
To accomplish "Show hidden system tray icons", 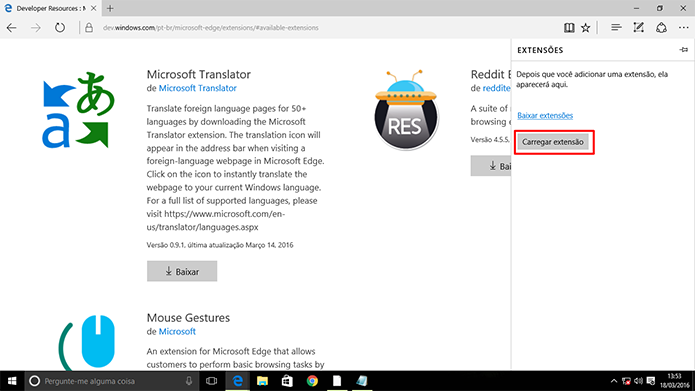I will point(614,381).
